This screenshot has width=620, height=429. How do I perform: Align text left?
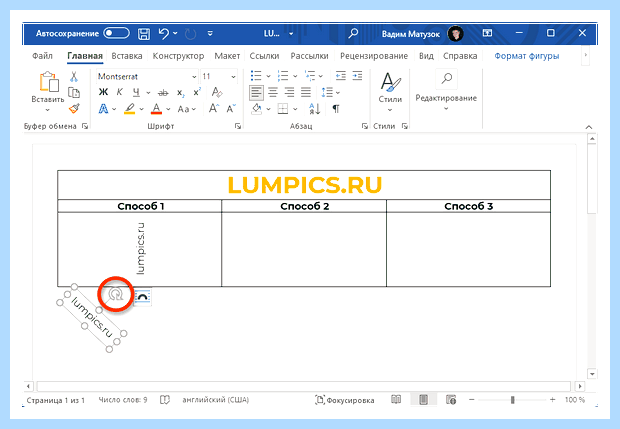click(256, 93)
